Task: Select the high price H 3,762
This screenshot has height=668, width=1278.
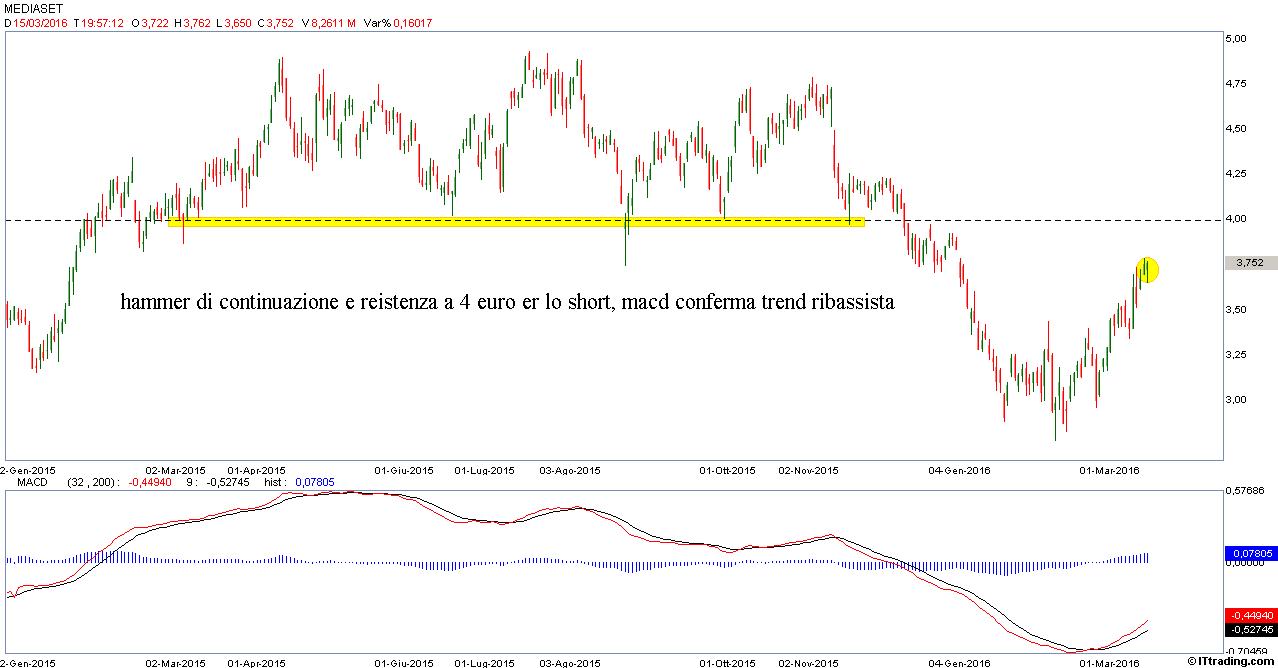Action: point(192,22)
